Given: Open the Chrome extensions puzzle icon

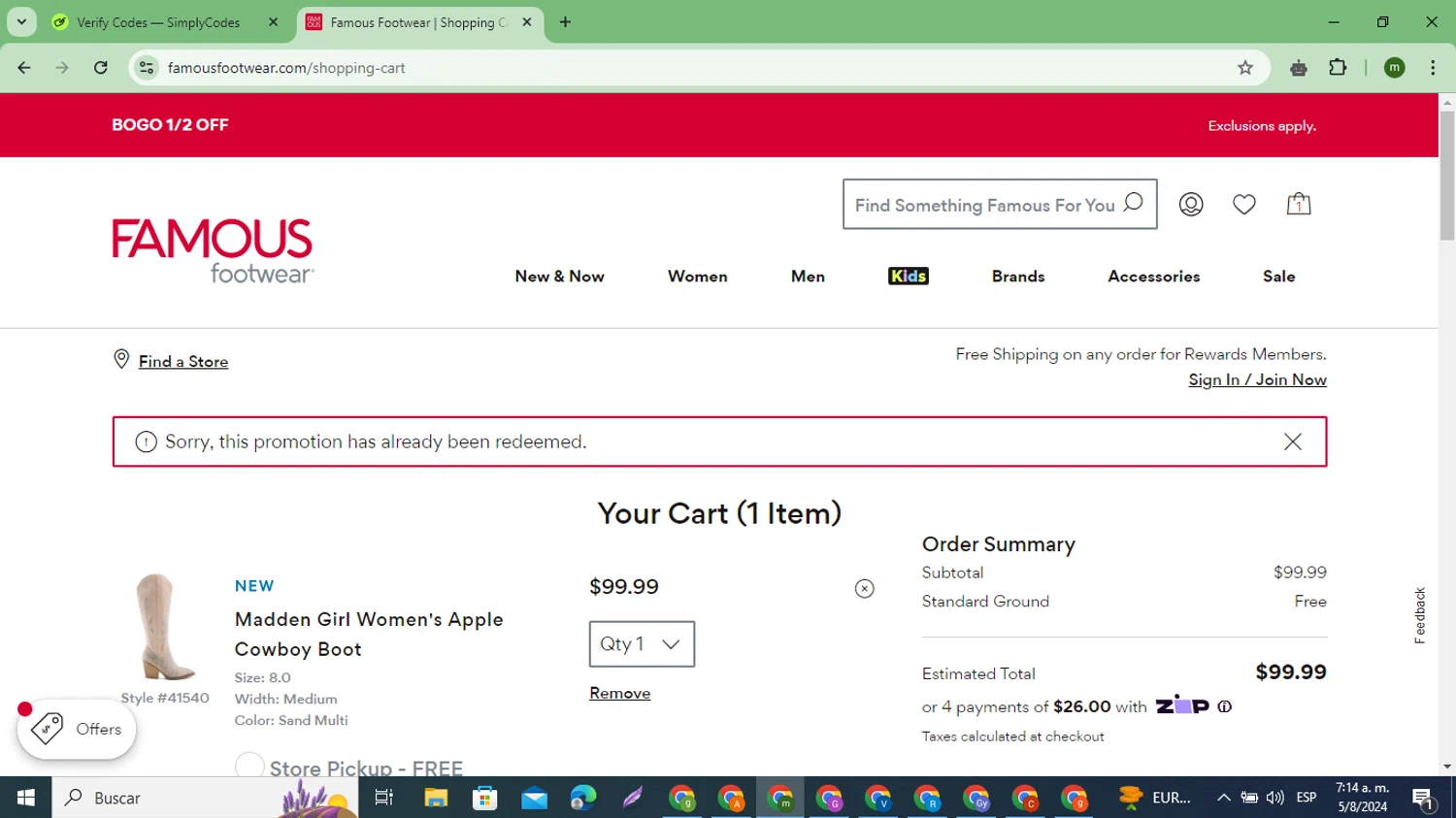Looking at the screenshot, I should 1338,68.
